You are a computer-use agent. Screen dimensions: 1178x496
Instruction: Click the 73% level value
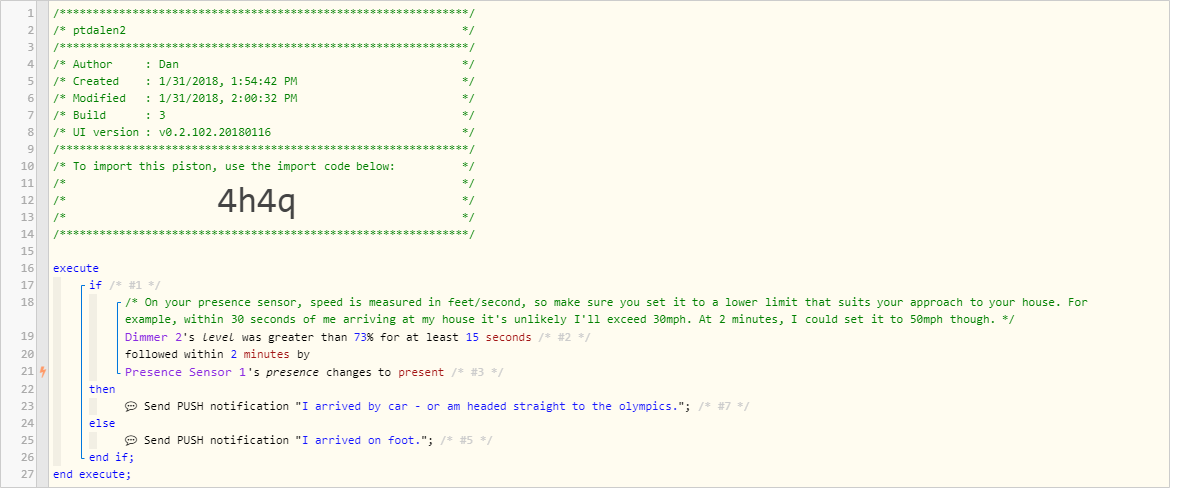tap(364, 337)
